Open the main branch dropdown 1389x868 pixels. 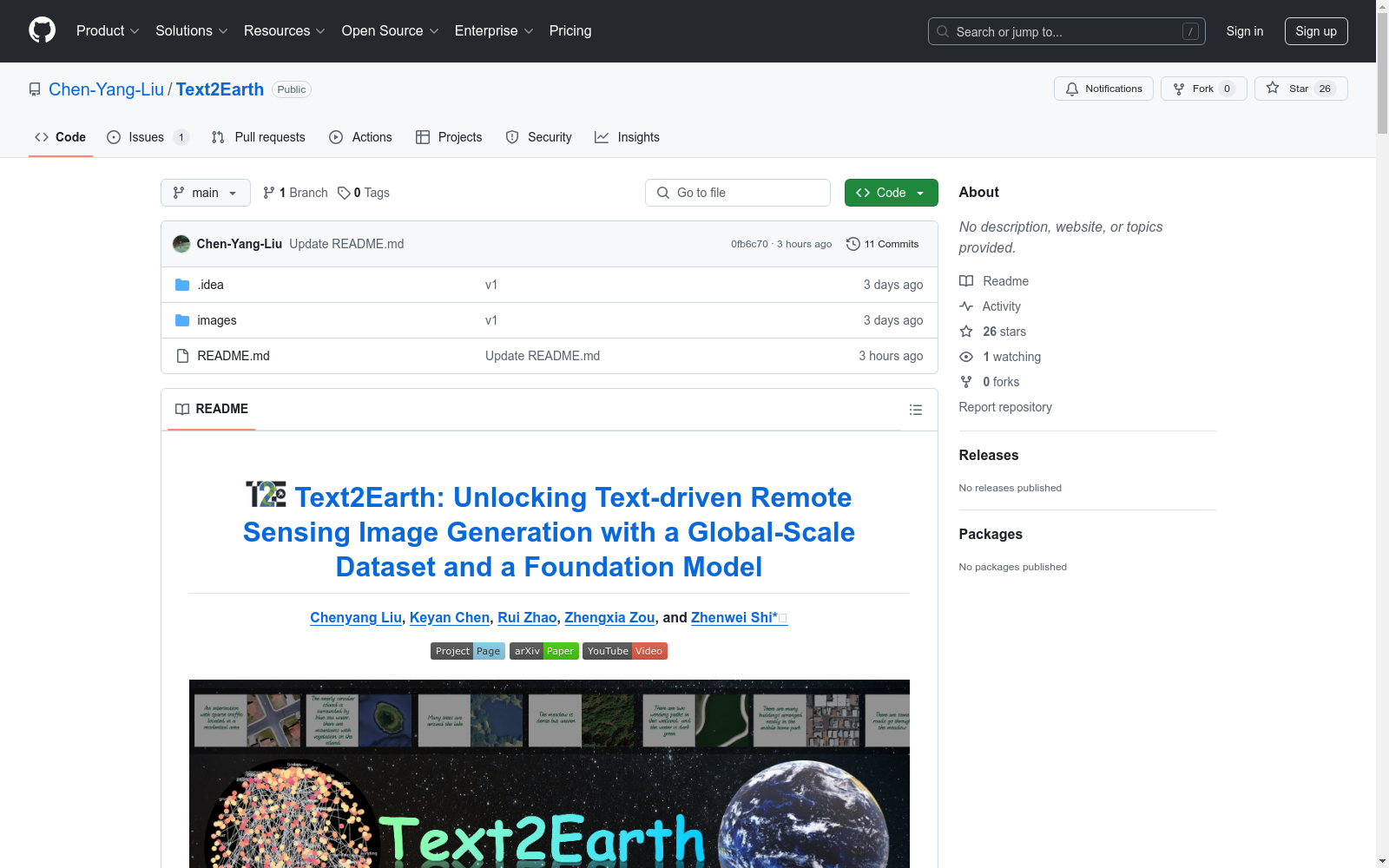(206, 193)
